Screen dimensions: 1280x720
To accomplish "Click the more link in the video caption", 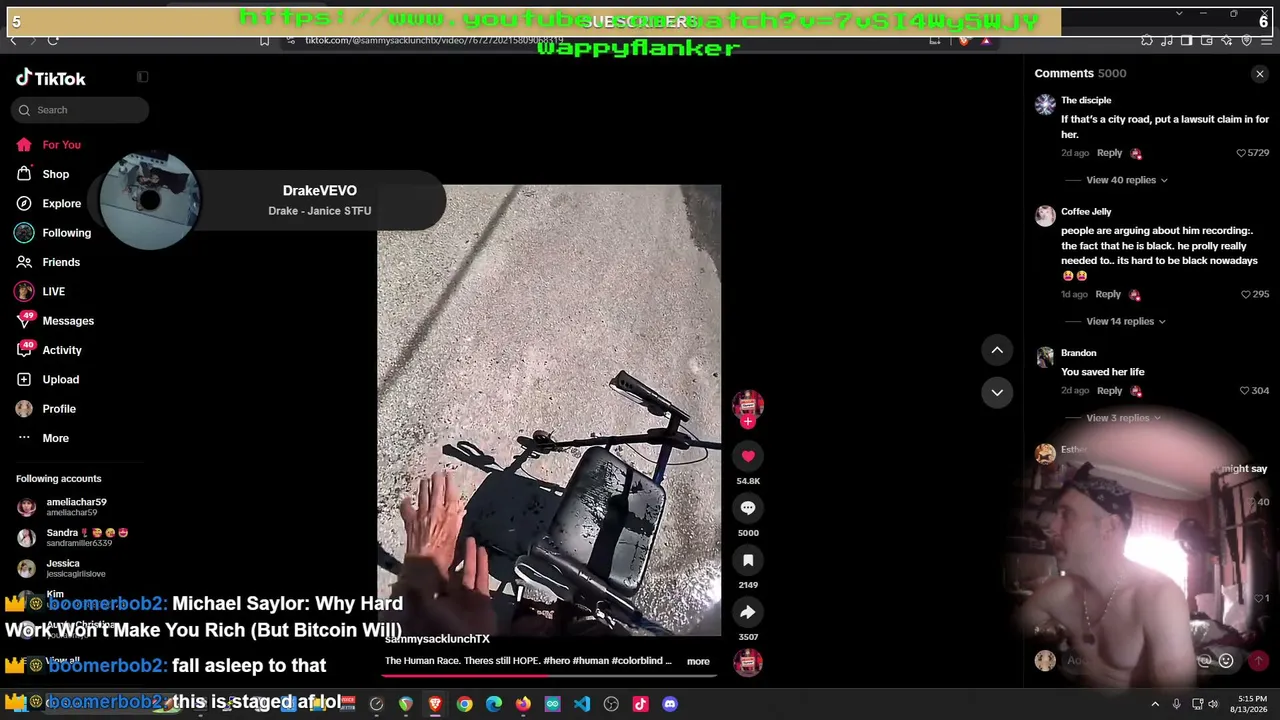I will click(x=698, y=661).
